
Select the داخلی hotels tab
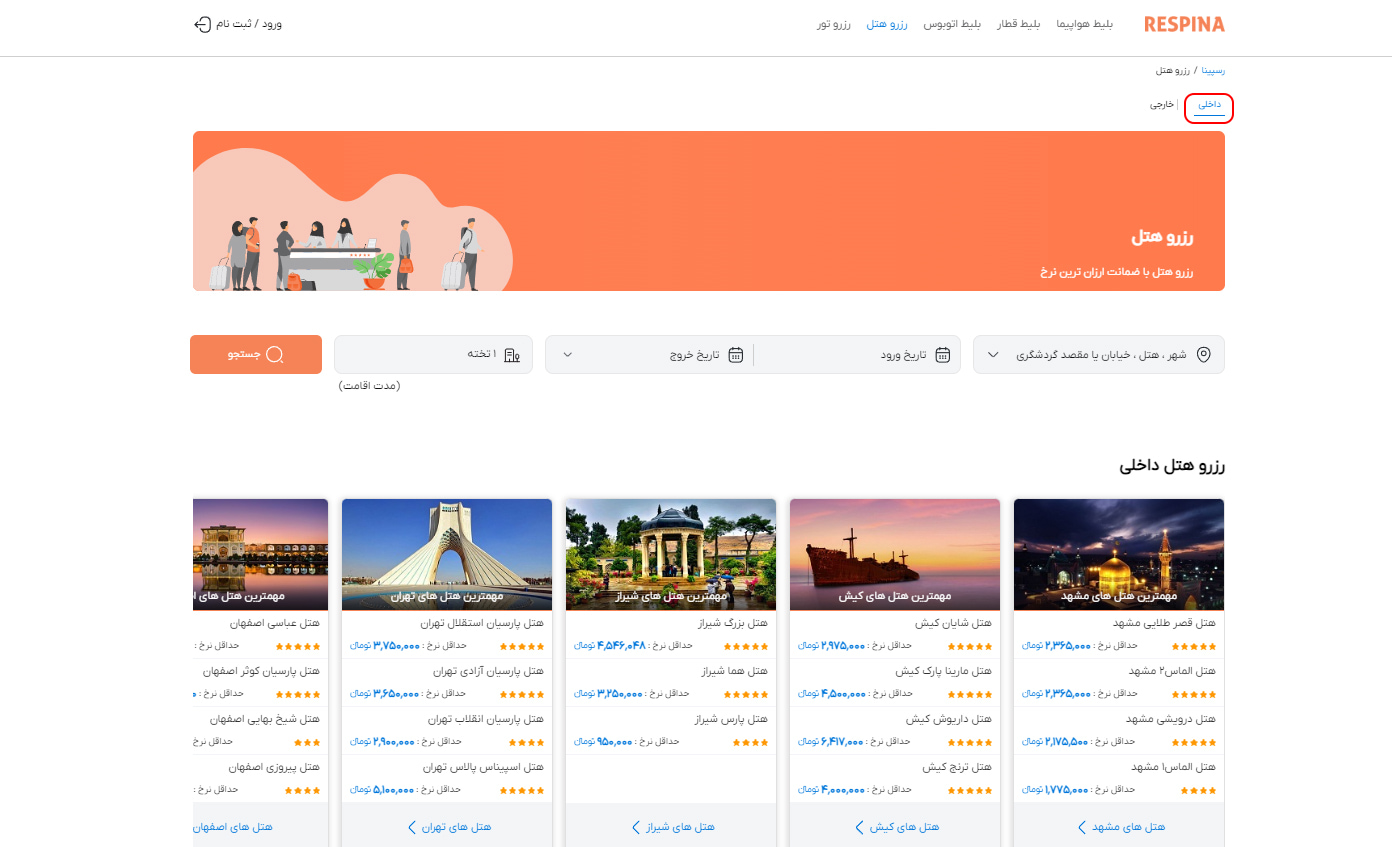(1210, 104)
